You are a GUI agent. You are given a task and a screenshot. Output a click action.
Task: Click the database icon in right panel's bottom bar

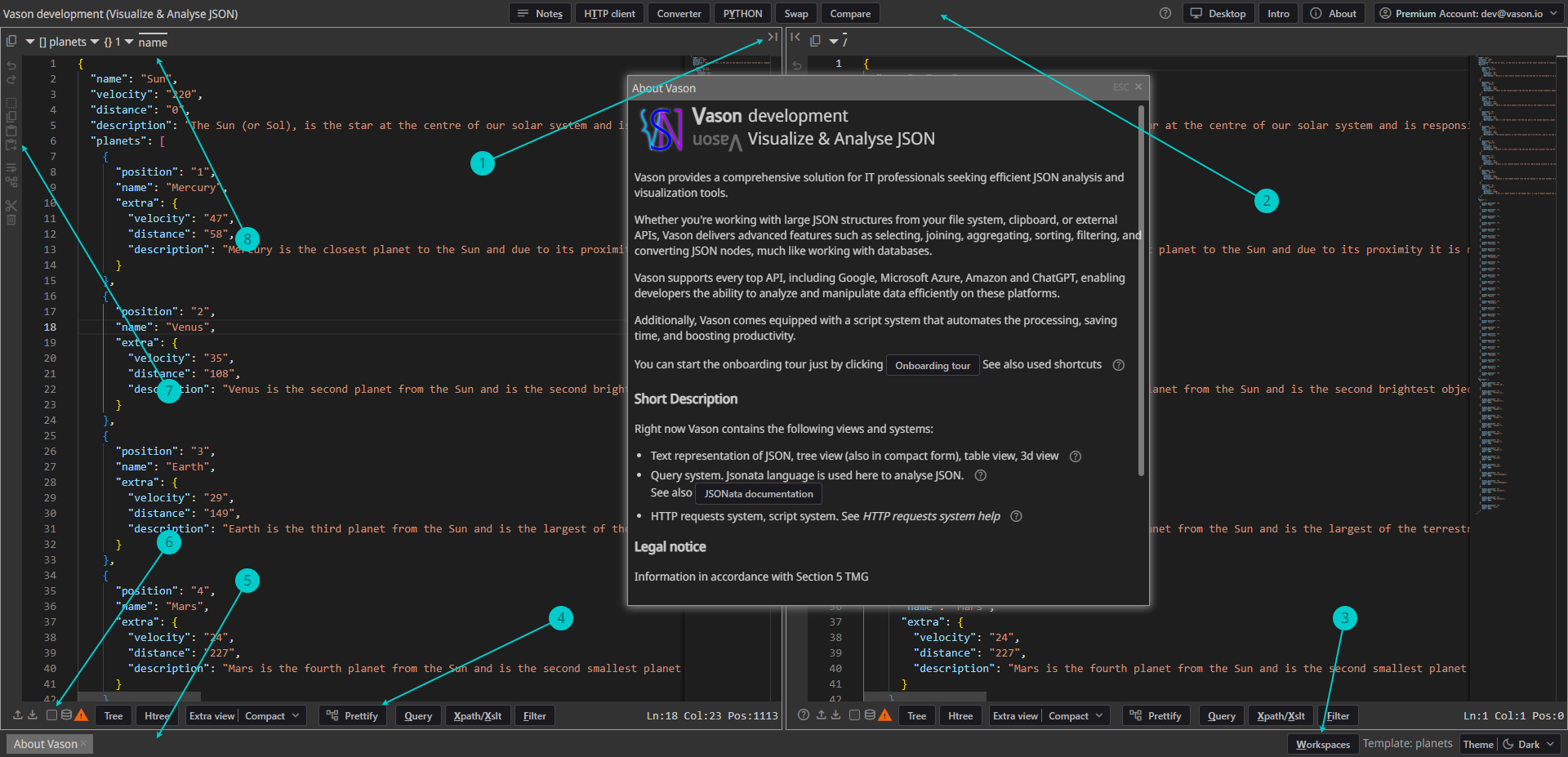870,715
